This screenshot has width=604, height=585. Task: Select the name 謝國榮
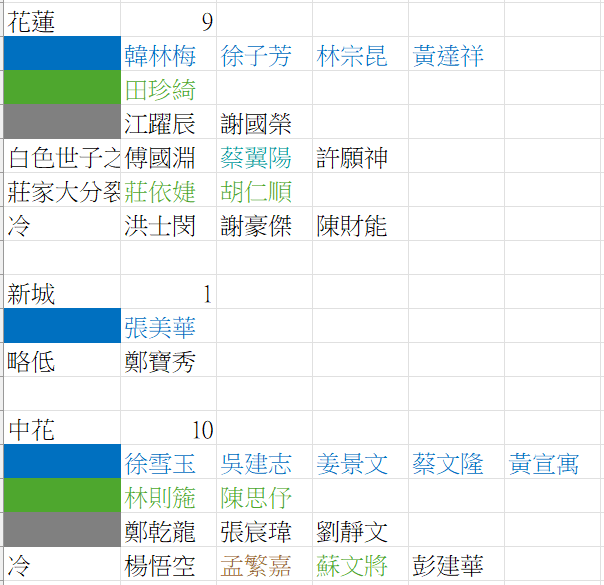click(x=256, y=124)
